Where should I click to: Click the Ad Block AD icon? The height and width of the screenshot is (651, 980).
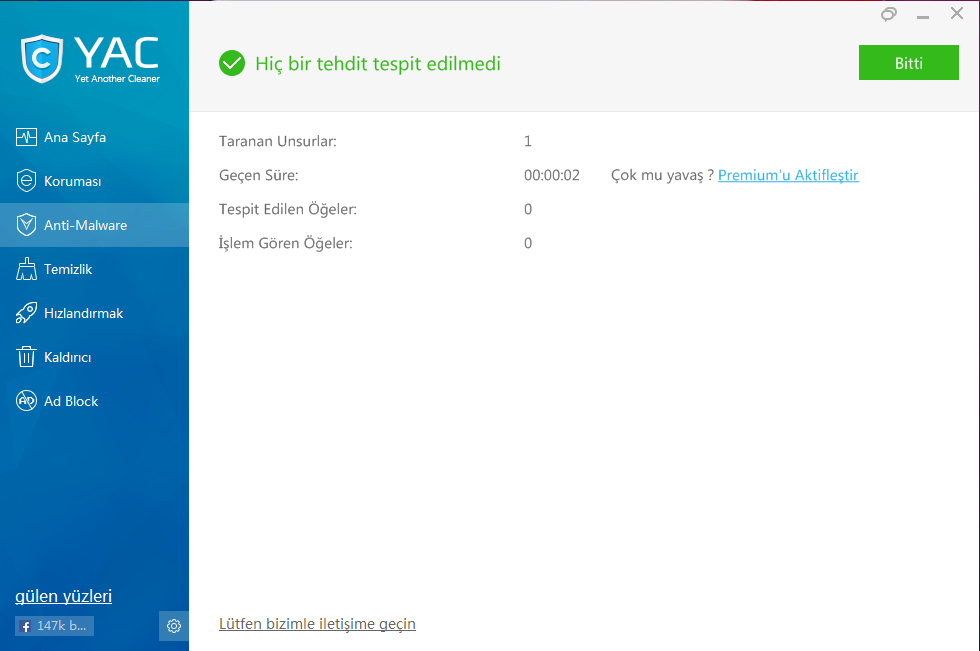tap(26, 401)
